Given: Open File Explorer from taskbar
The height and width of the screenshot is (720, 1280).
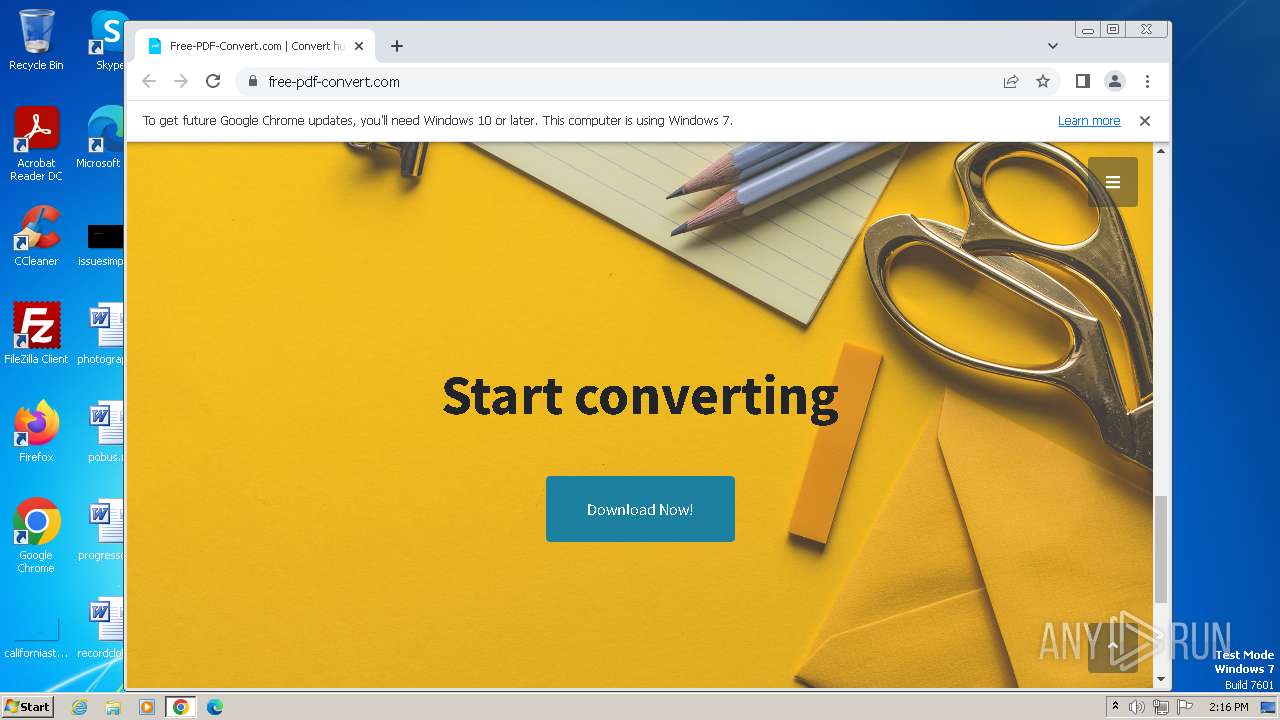Looking at the screenshot, I should 113,707.
